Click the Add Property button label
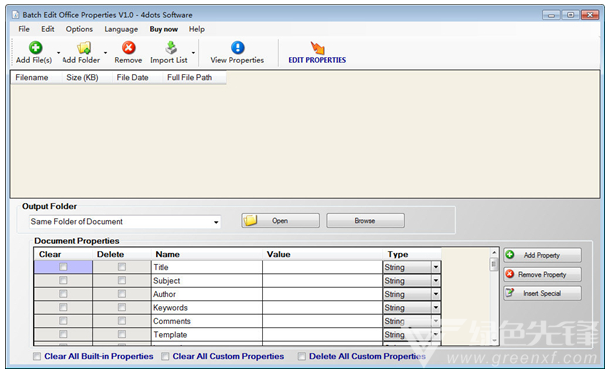The image size is (608, 372). pos(542,255)
